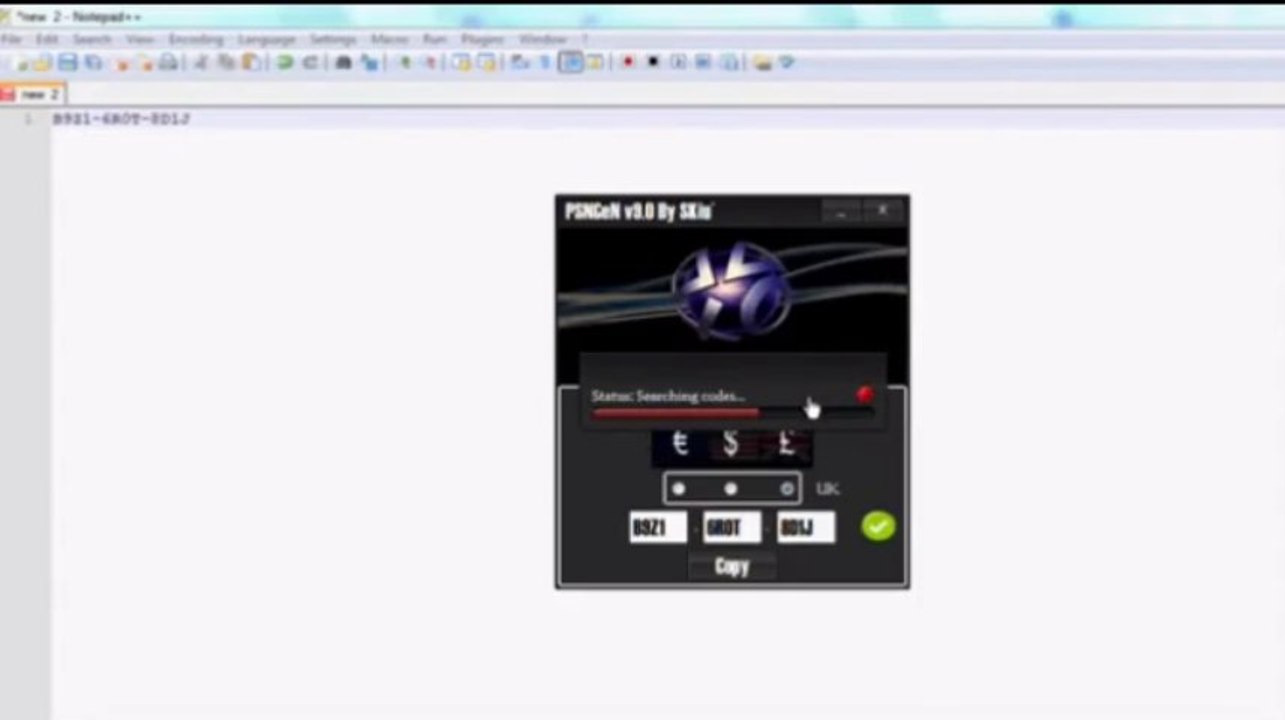Paste using the clipboard toolbar icon
Image resolution: width=1285 pixels, height=720 pixels.
pos(250,62)
